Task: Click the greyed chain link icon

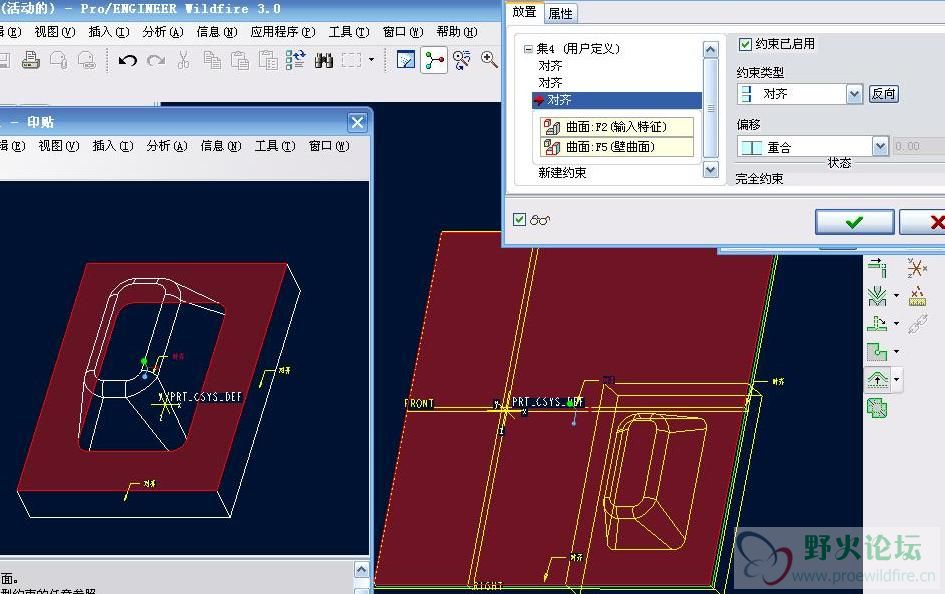Action: pos(917,324)
